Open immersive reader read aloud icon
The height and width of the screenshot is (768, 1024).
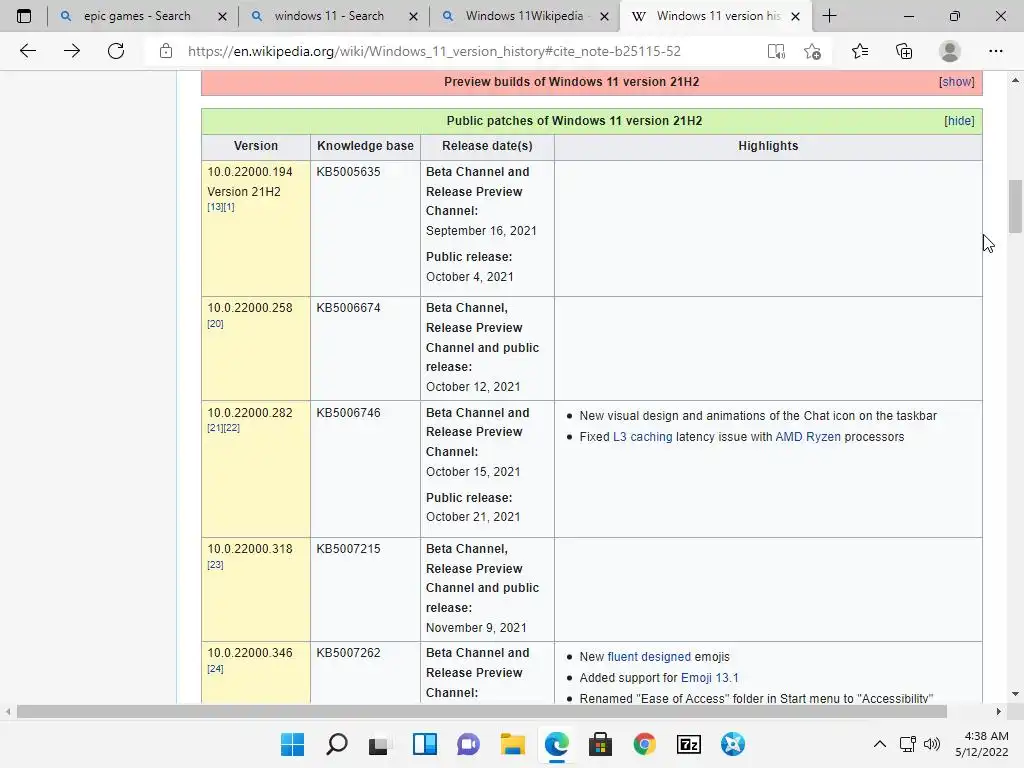[x=776, y=51]
